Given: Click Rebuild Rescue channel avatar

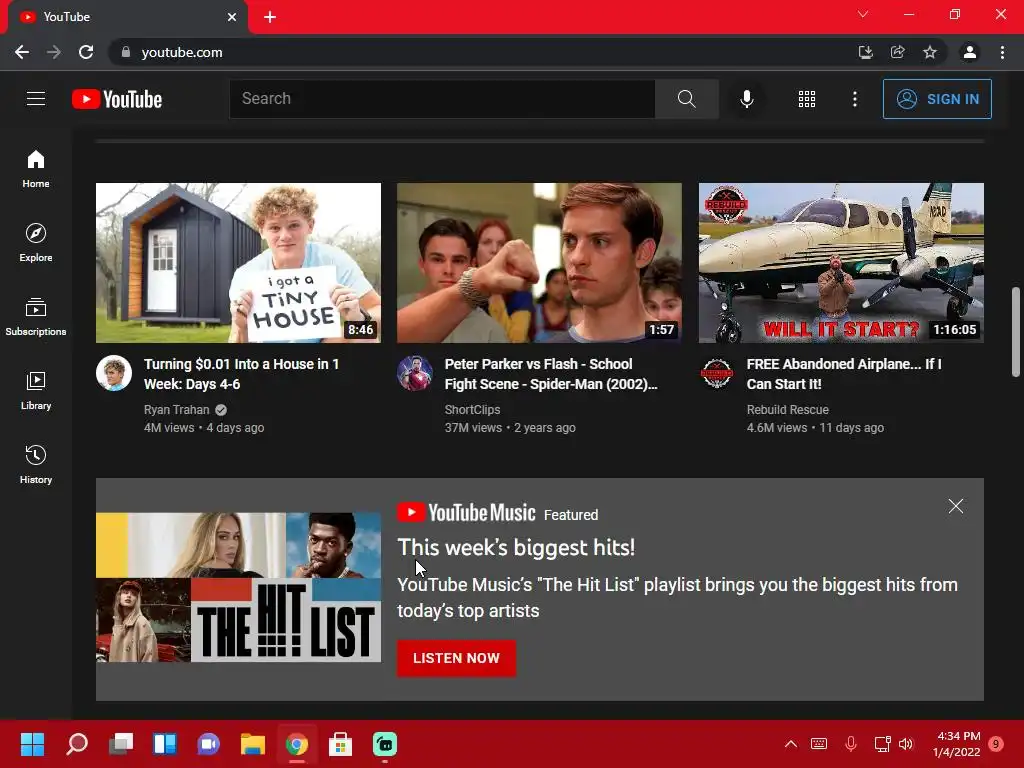Looking at the screenshot, I should tap(716, 373).
